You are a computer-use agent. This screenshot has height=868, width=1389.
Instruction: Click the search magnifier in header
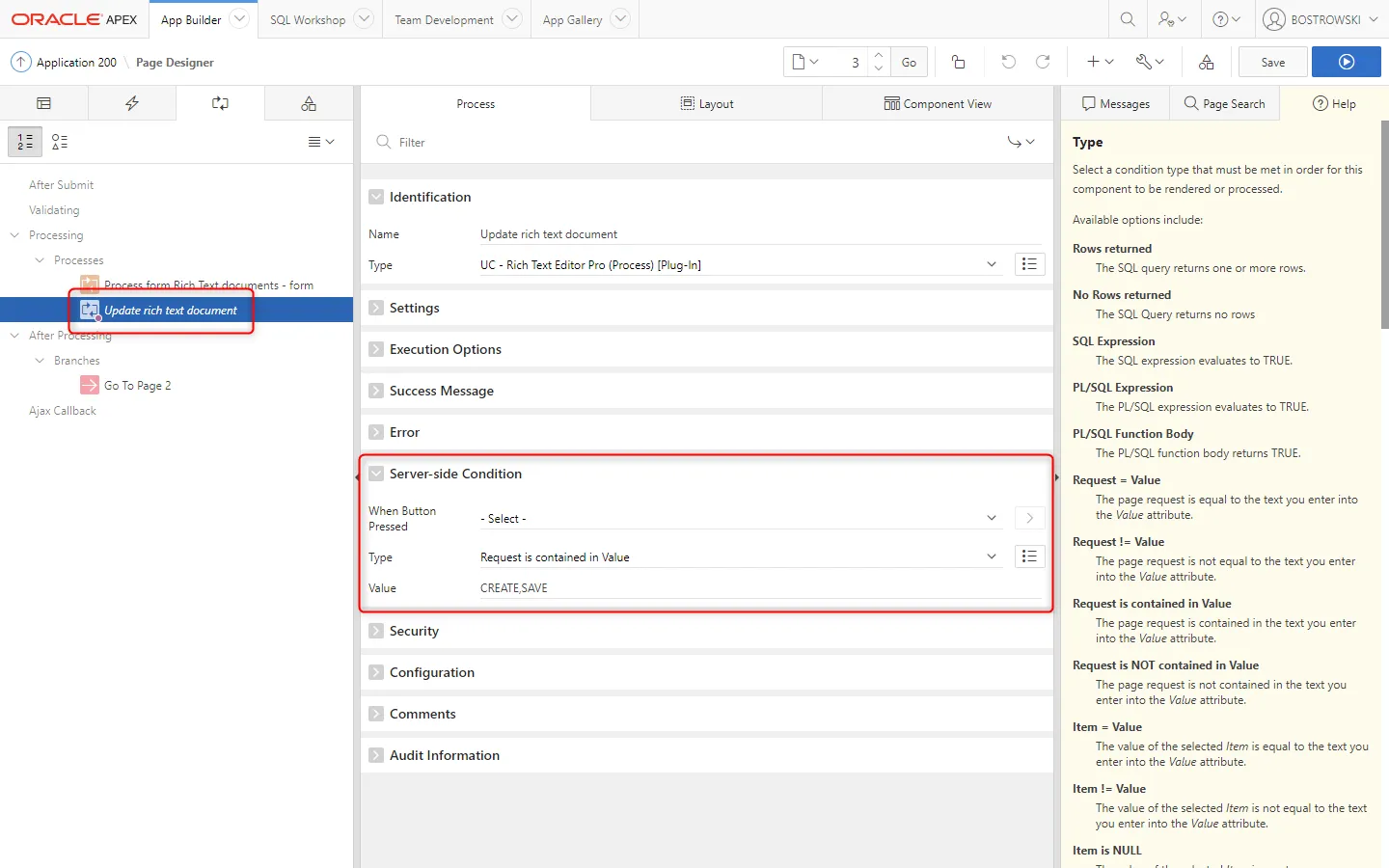(x=1127, y=19)
